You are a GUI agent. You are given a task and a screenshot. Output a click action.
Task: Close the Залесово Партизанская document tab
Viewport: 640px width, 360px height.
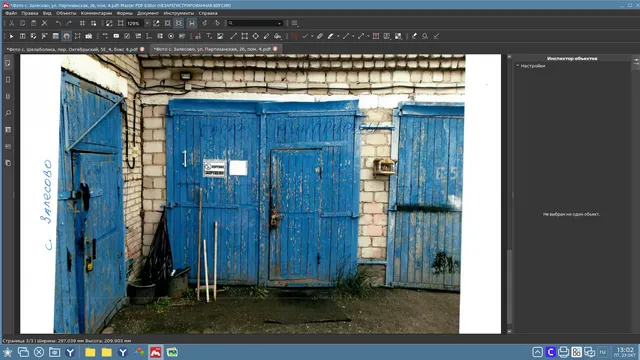(x=276, y=49)
